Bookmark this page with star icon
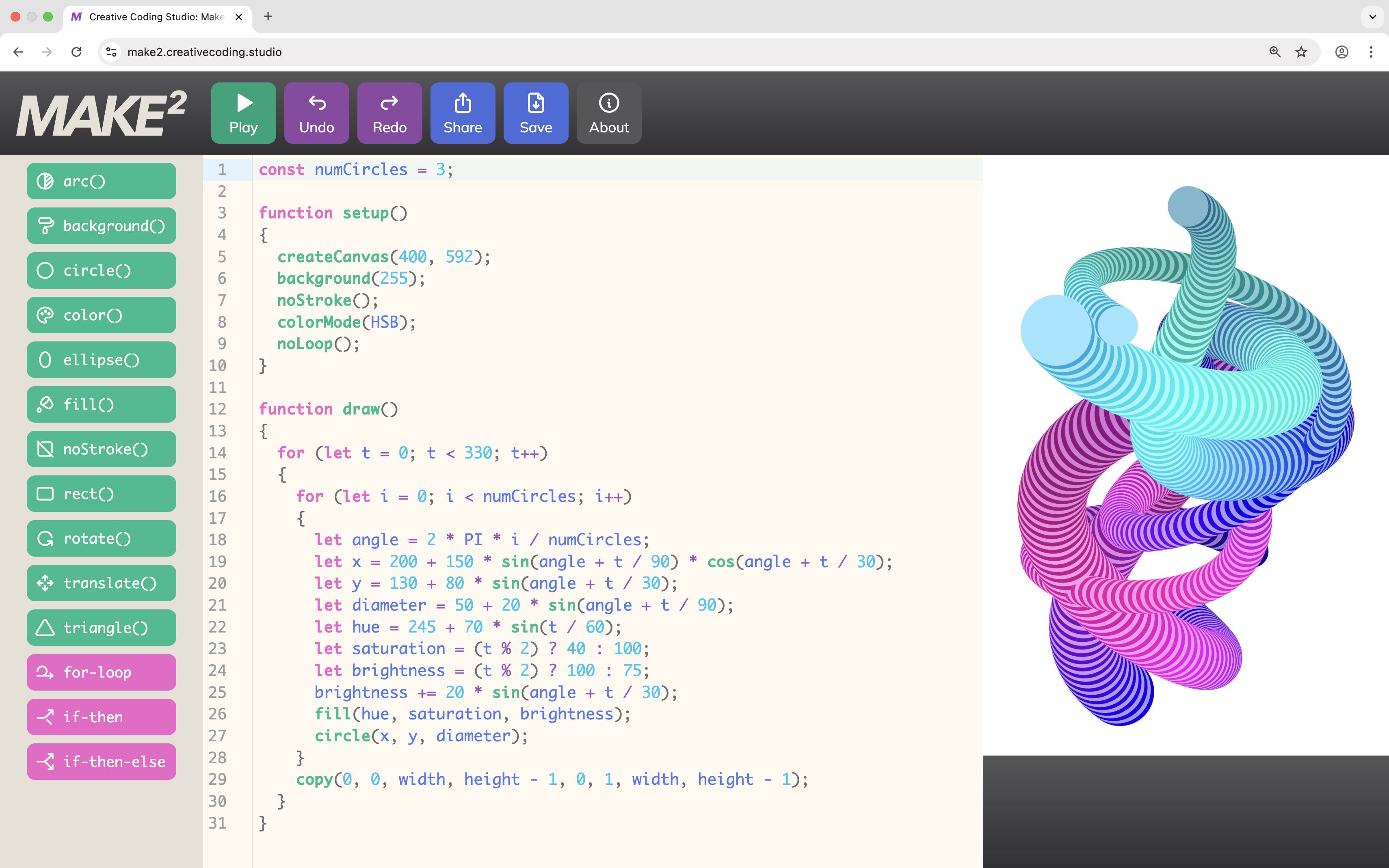Viewport: 1389px width, 868px height. 1301,52
